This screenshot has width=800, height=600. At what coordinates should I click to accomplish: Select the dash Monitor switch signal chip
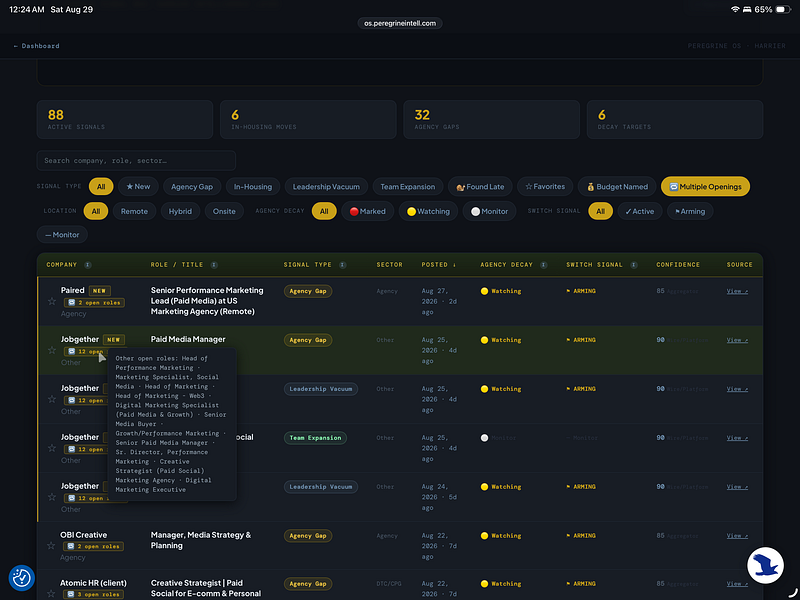pyautogui.click(x=62, y=235)
